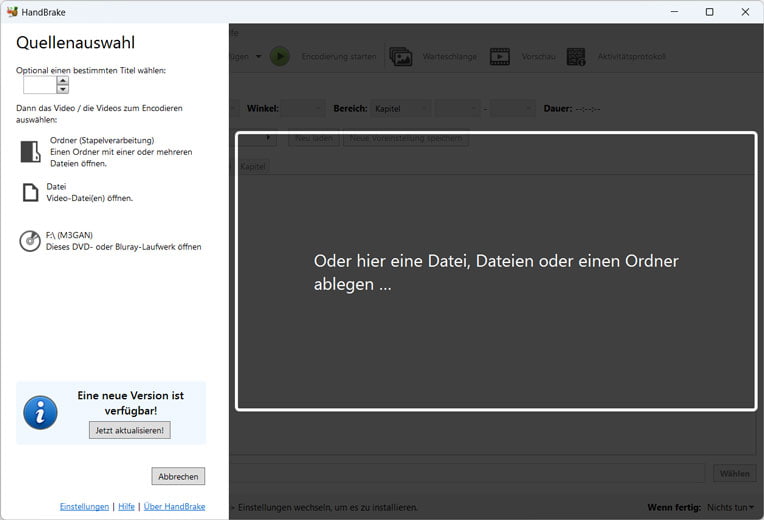Open the start chapter dropdown after Kapitel
This screenshot has height=520, width=764.
pos(458,108)
